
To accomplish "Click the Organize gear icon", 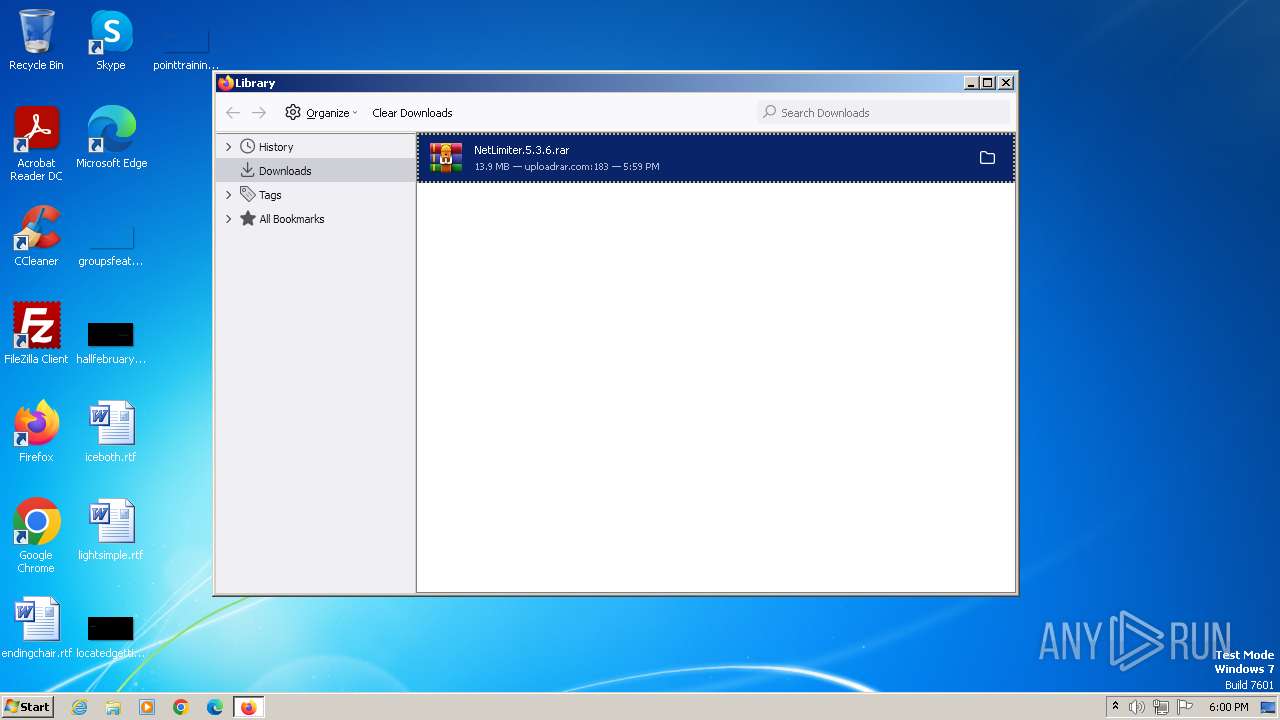I will pos(293,113).
